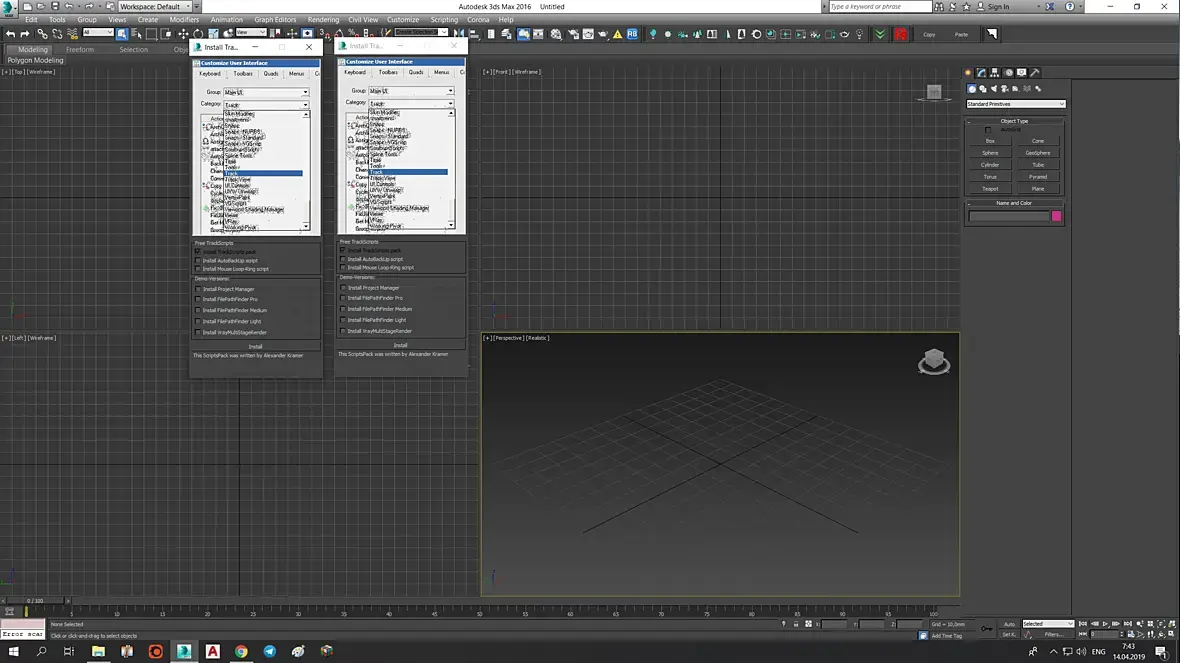This screenshot has width=1180, height=663.
Task: Open the Modify command panel tab
Action: pyautogui.click(x=982, y=73)
